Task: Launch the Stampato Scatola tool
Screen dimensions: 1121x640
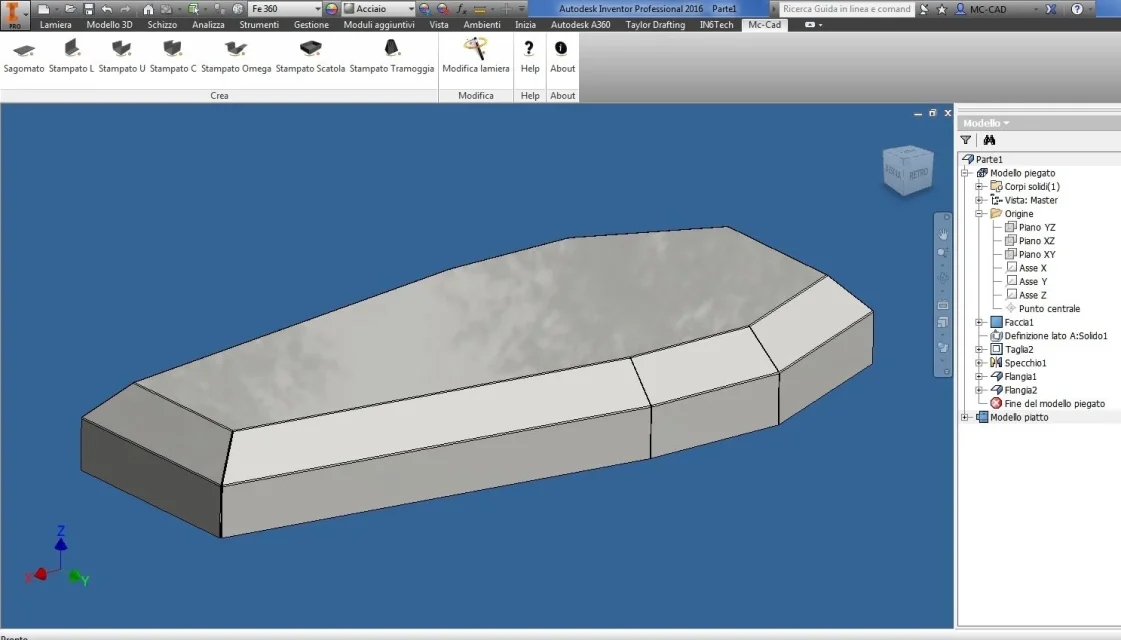Action: coord(310,56)
